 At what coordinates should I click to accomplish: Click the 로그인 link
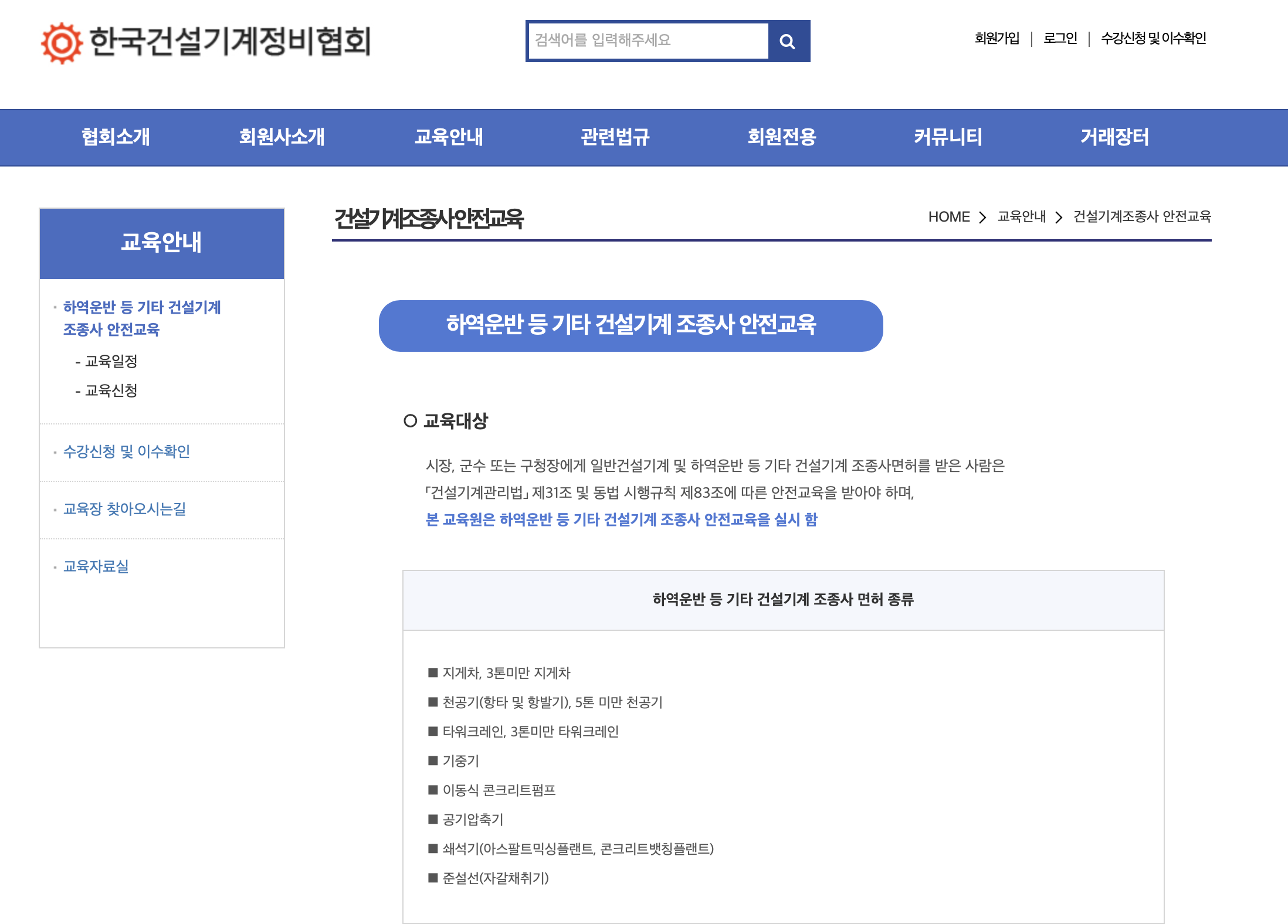[x=1060, y=39]
